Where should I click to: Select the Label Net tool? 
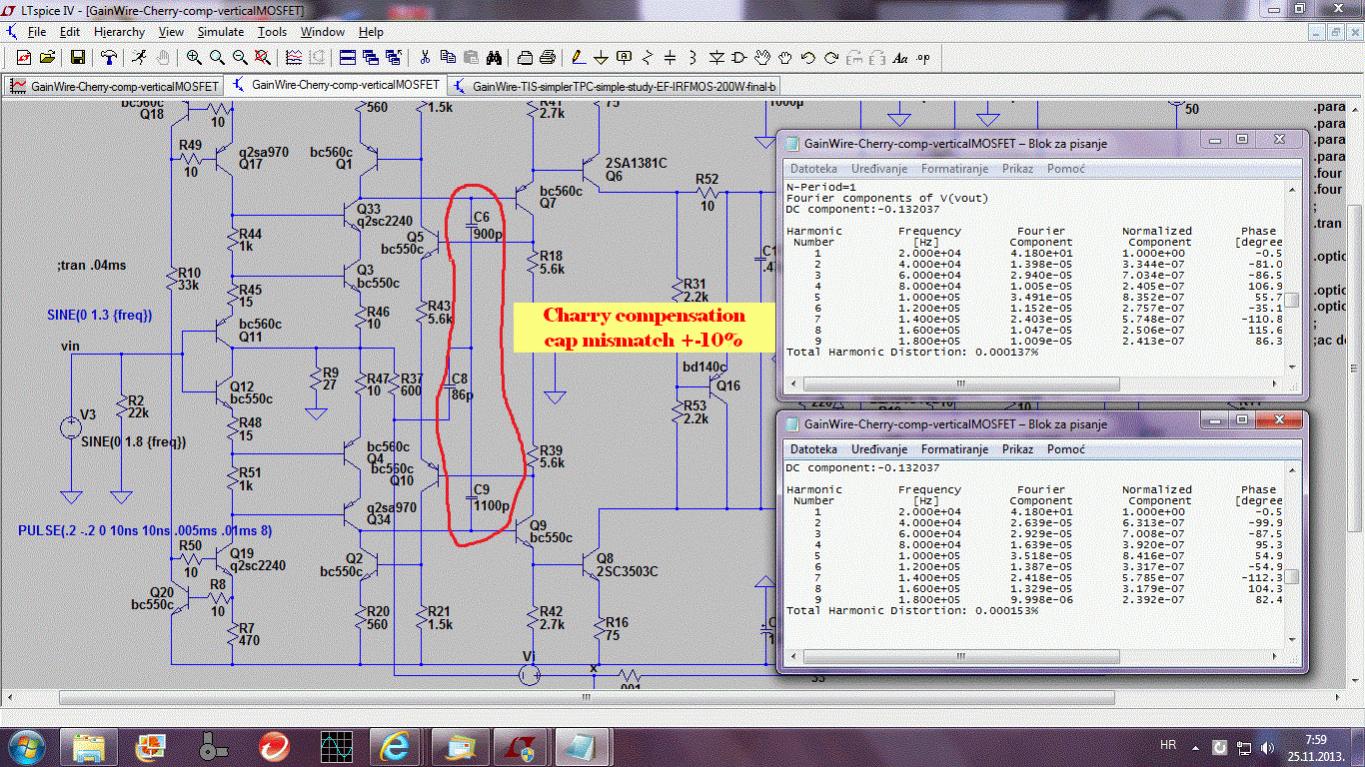pos(624,58)
